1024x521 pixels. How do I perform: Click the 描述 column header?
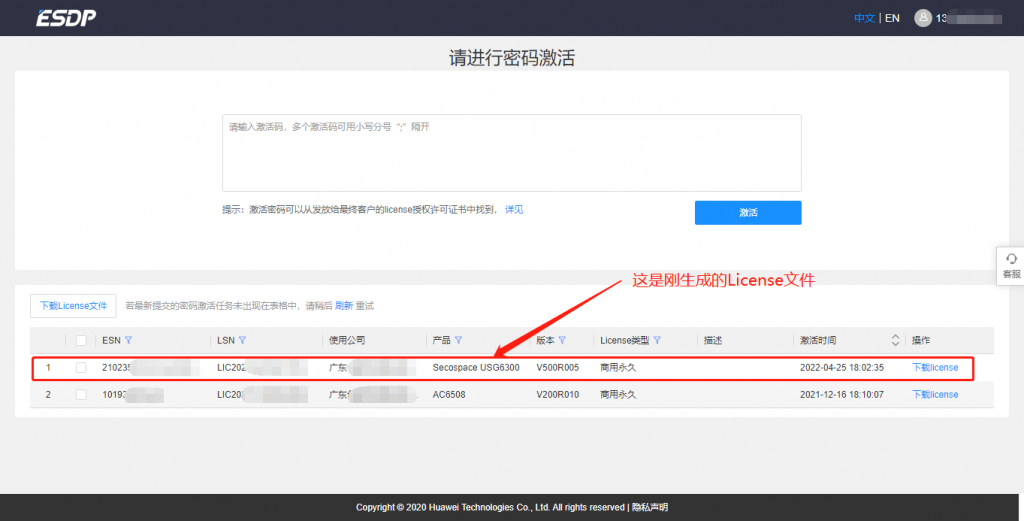coord(712,340)
